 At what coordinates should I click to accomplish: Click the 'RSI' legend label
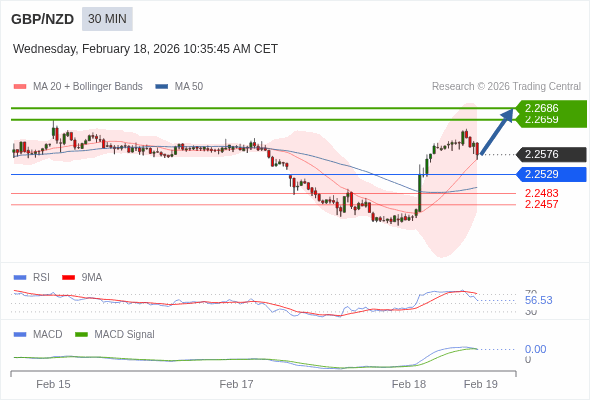[41, 278]
